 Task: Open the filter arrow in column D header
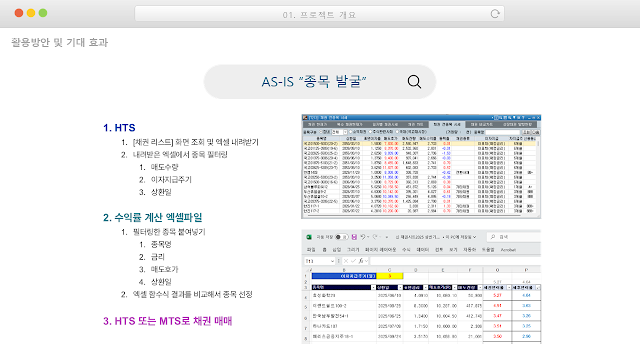coord(425,287)
